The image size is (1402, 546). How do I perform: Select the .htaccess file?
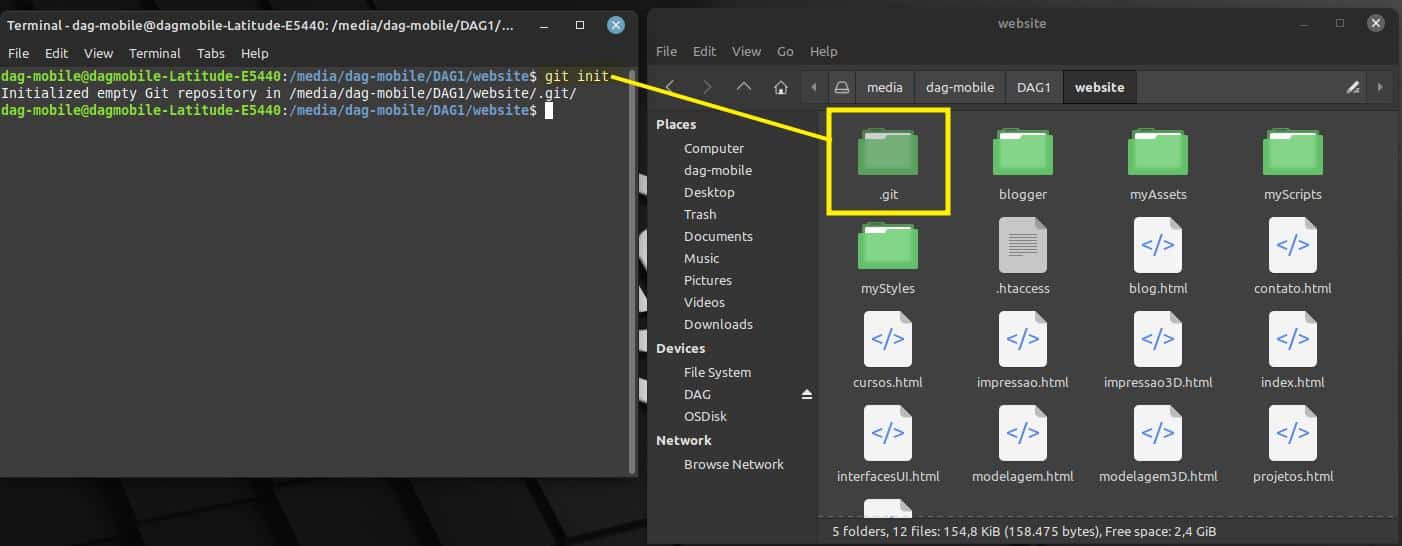1022,254
